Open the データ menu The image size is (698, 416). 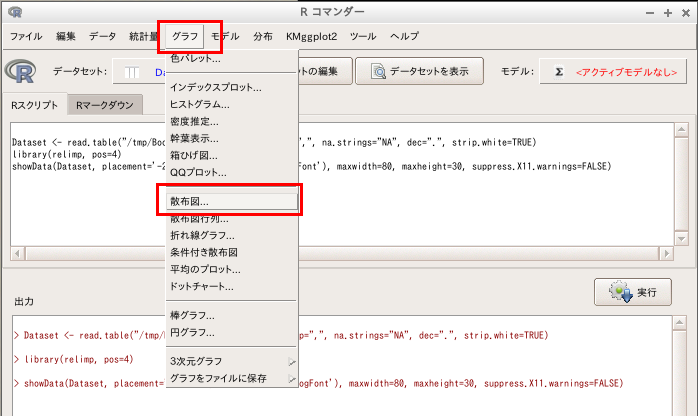pos(102,36)
